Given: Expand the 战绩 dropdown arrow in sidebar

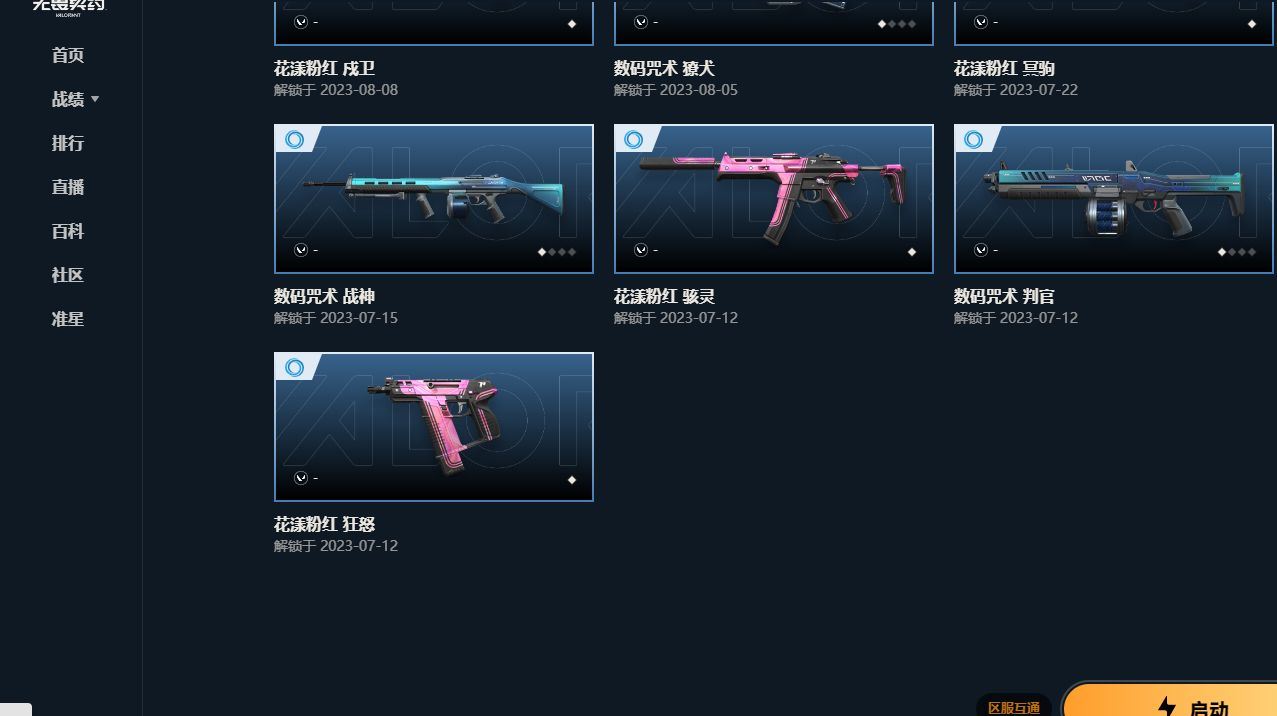Looking at the screenshot, I should point(95,99).
